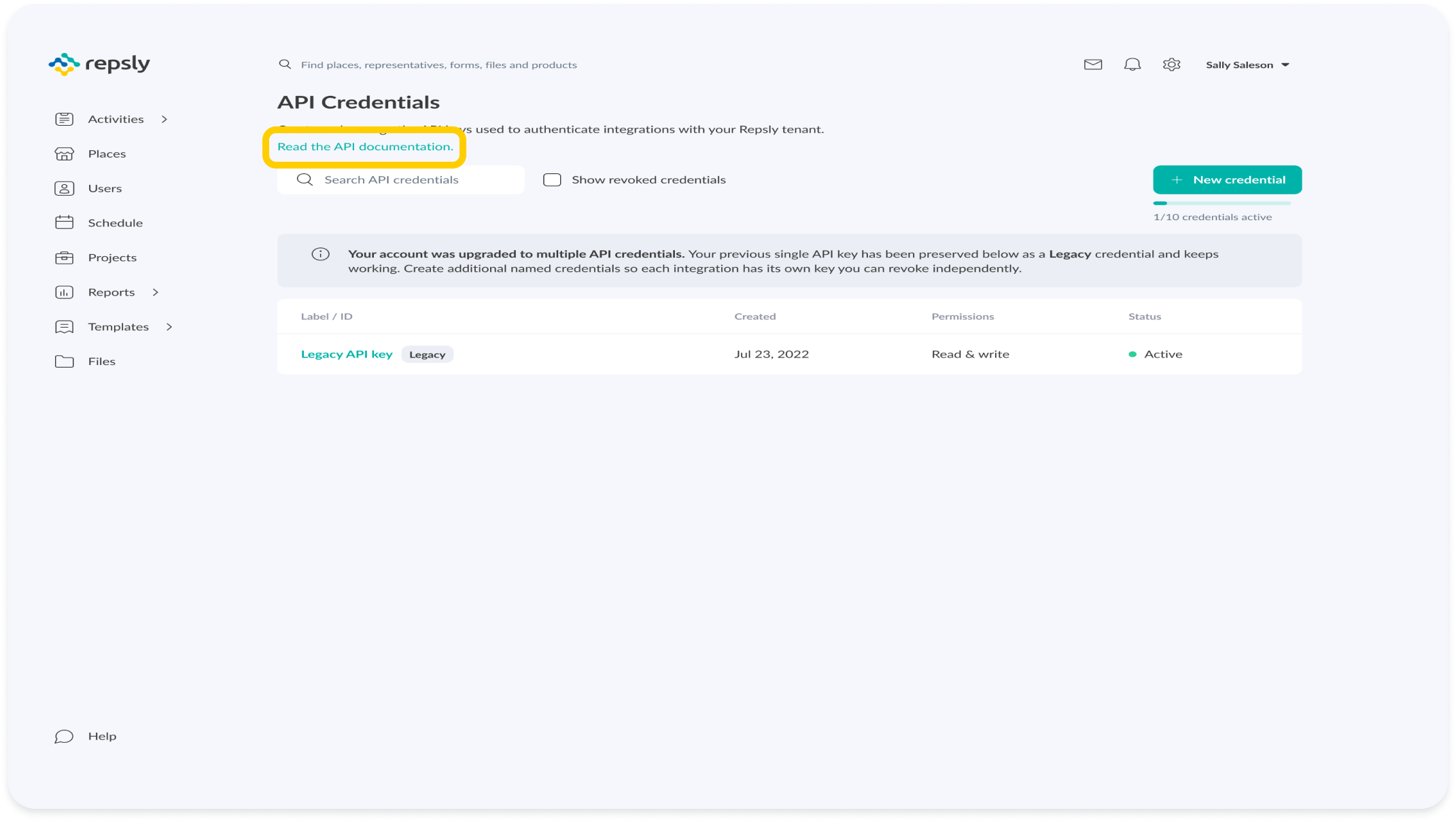
Task: Click the Status column header
Action: pos(1145,317)
